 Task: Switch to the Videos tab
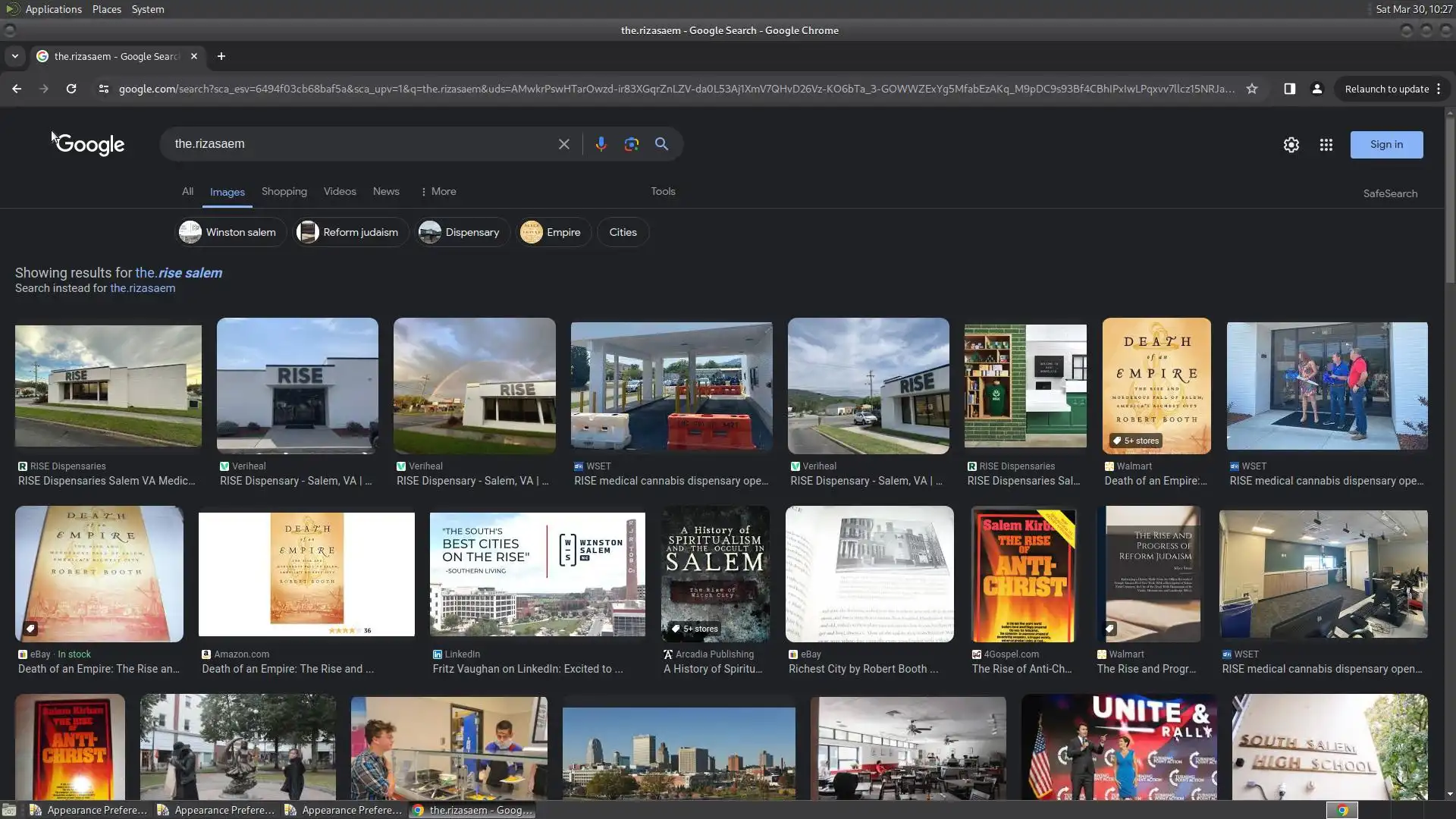[x=339, y=192]
